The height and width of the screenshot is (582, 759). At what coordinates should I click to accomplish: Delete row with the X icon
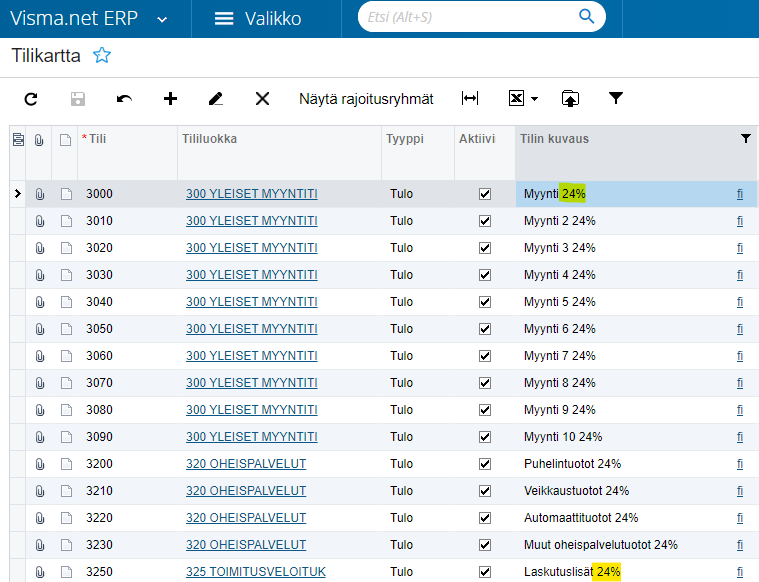click(262, 99)
